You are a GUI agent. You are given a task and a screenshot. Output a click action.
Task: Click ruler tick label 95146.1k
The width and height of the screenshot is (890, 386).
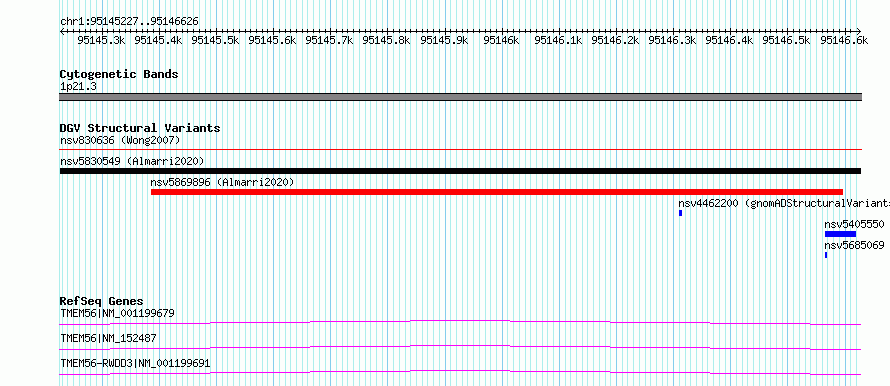click(x=559, y=40)
